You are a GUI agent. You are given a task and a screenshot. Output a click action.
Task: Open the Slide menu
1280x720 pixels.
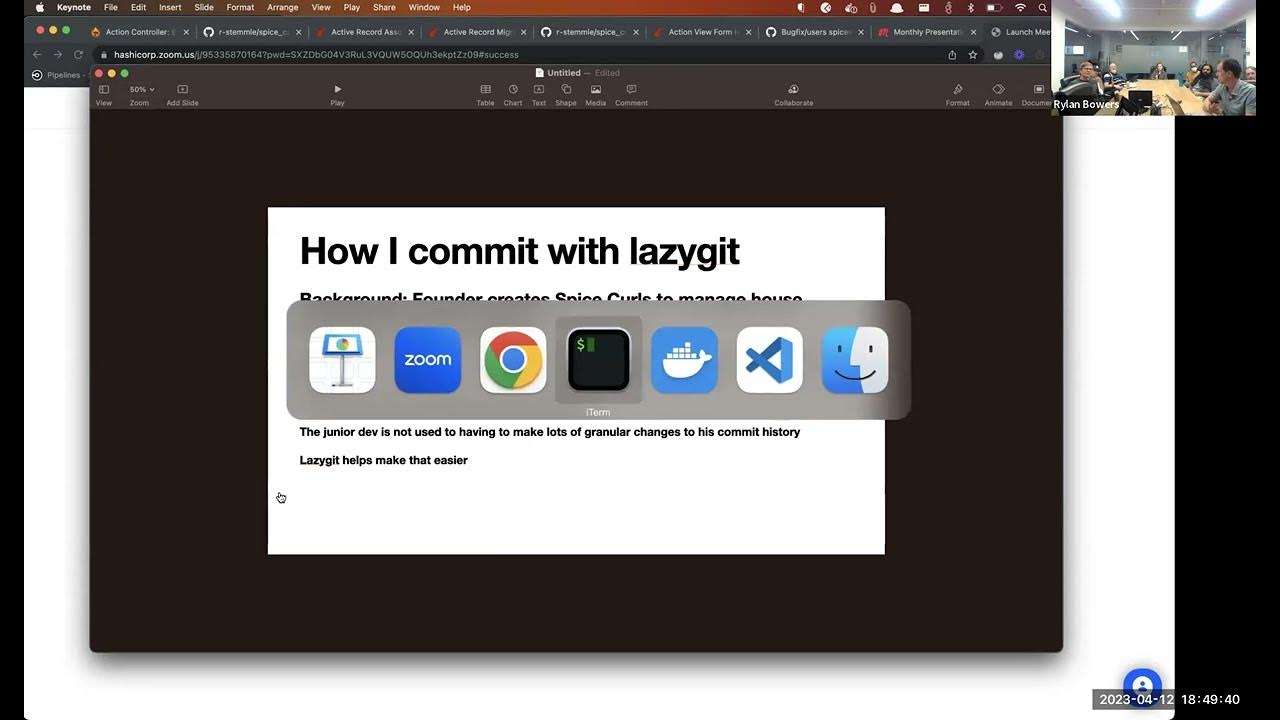tap(204, 7)
